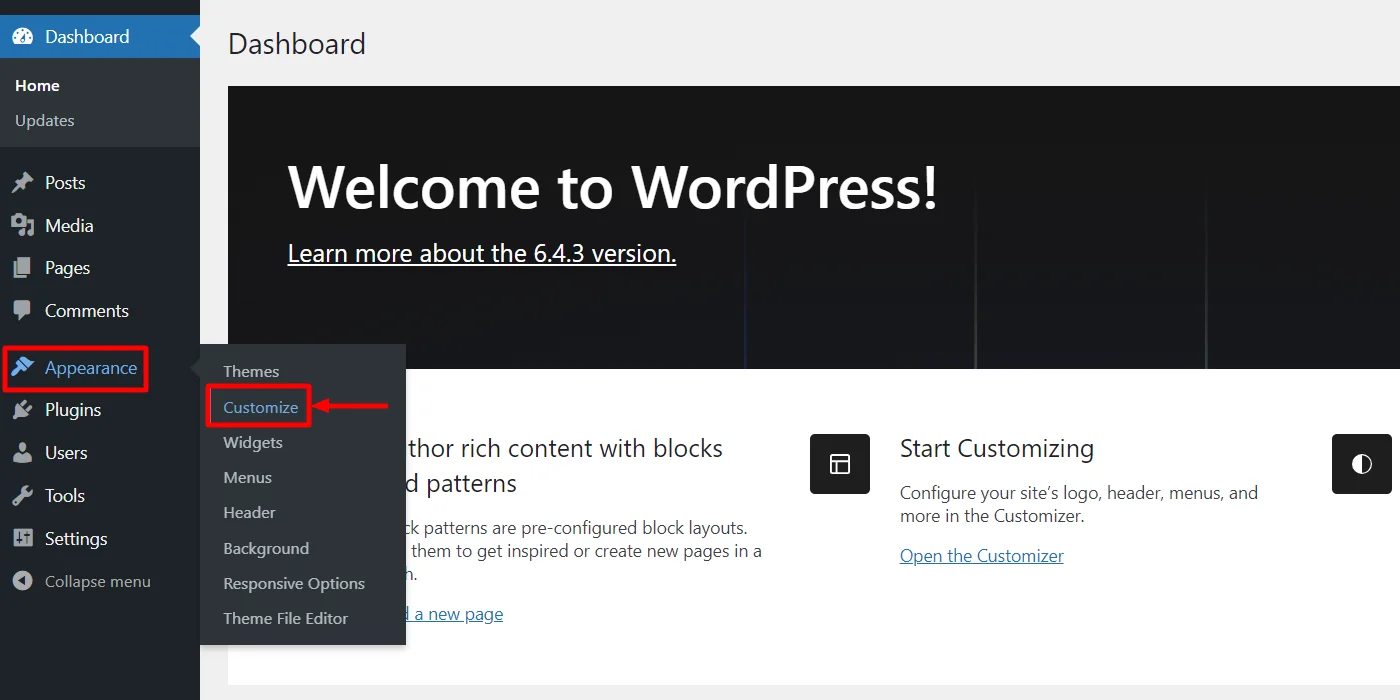Choose Widgets in Appearance submenu

(253, 442)
